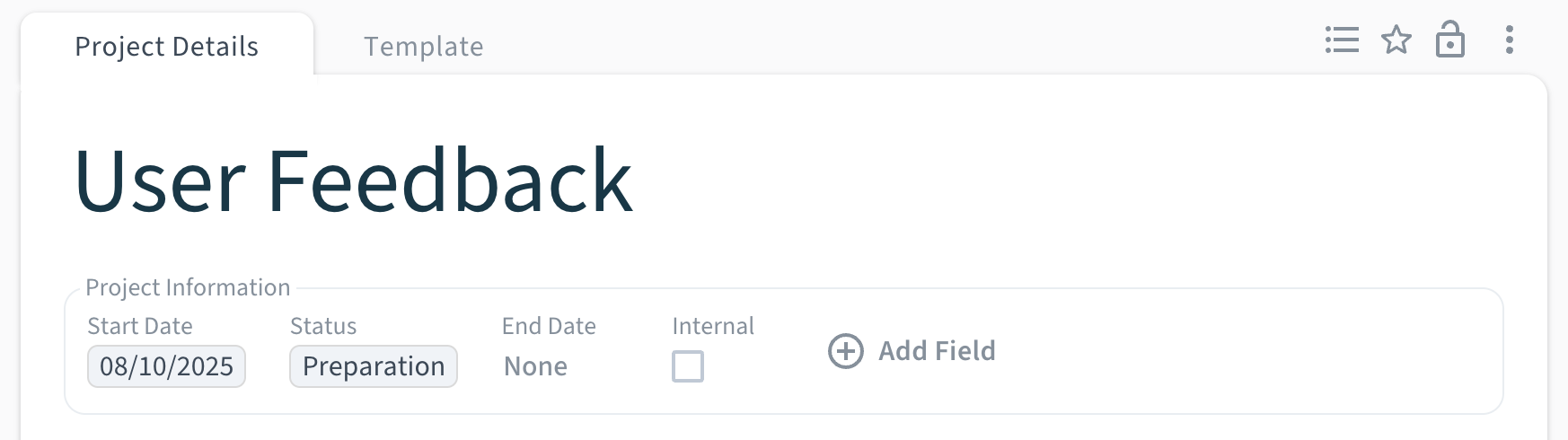Open the outline list icon
This screenshot has height=440, width=1568.
point(1342,40)
